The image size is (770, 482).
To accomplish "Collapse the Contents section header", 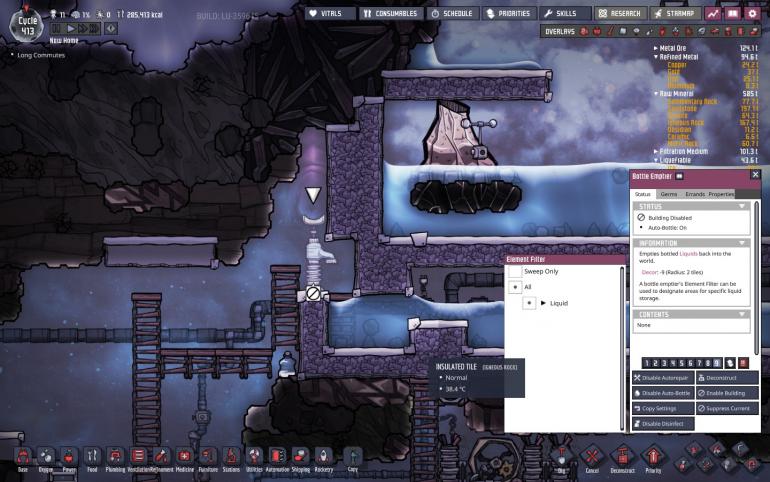I will coord(691,314).
